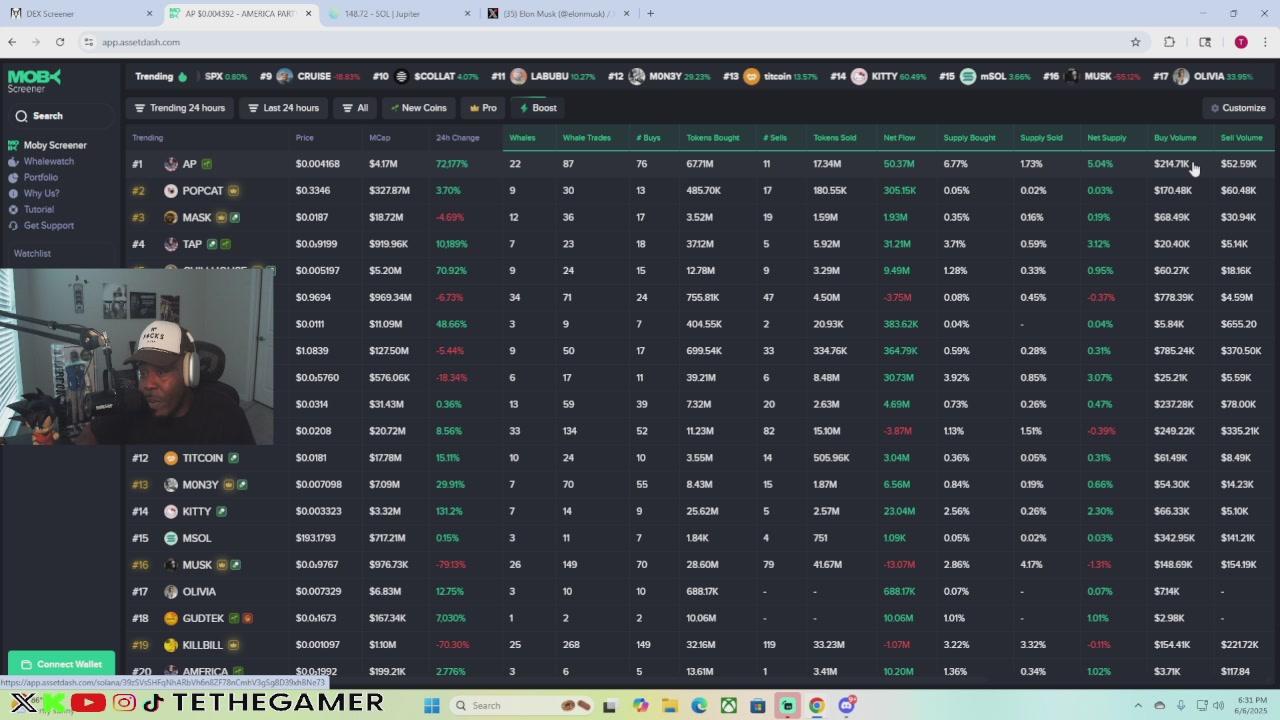Open the OLIVIA token row name
The width and height of the screenshot is (1280, 720).
[199, 592]
